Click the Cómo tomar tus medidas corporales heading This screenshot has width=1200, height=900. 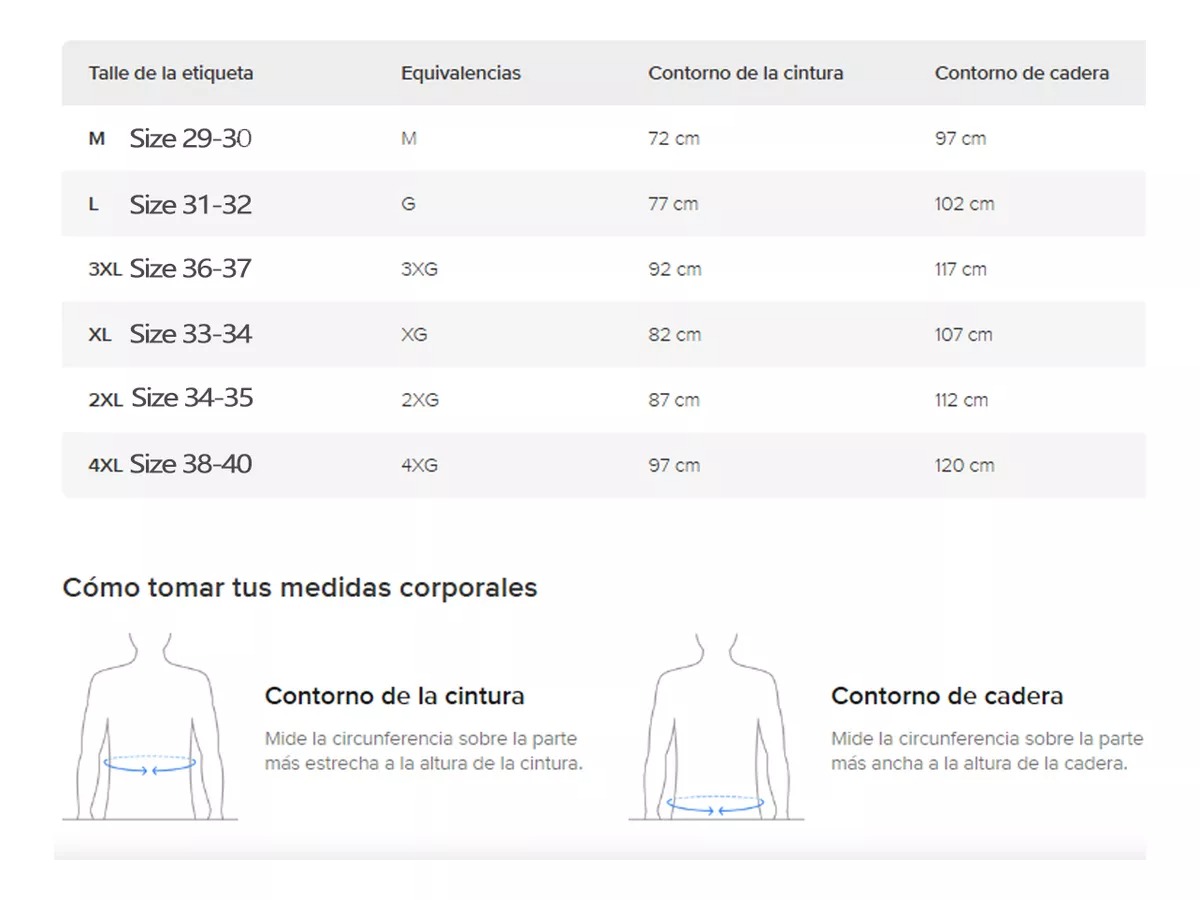point(301,588)
